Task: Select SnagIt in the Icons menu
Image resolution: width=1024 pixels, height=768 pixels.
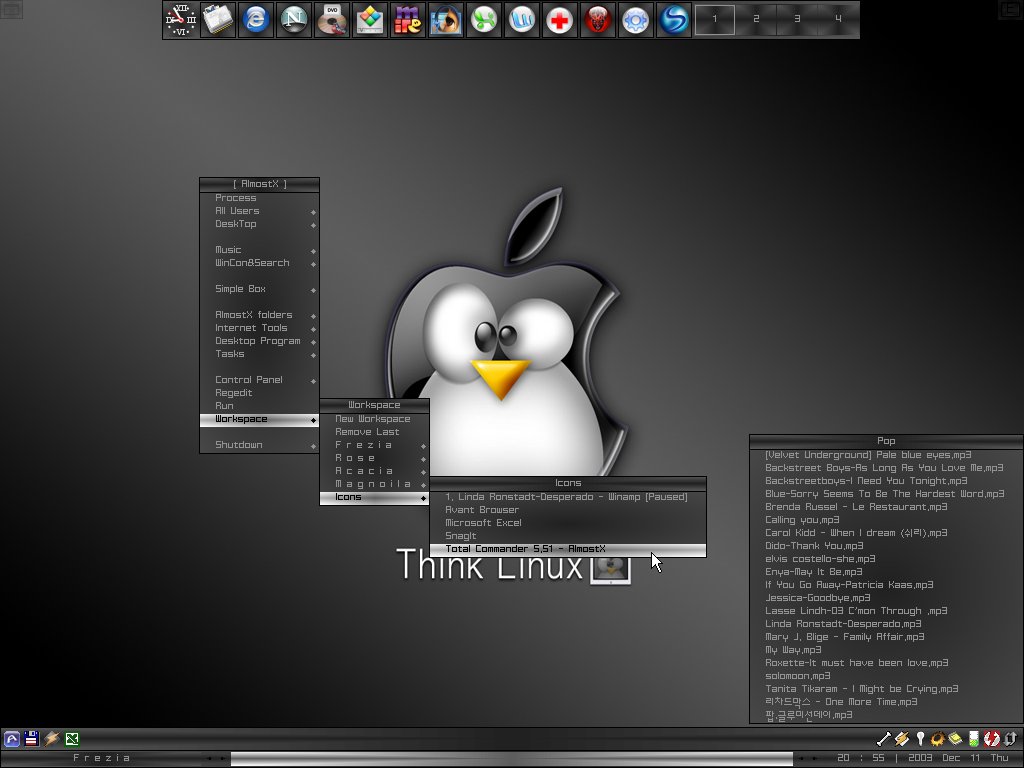Action: pos(568,536)
